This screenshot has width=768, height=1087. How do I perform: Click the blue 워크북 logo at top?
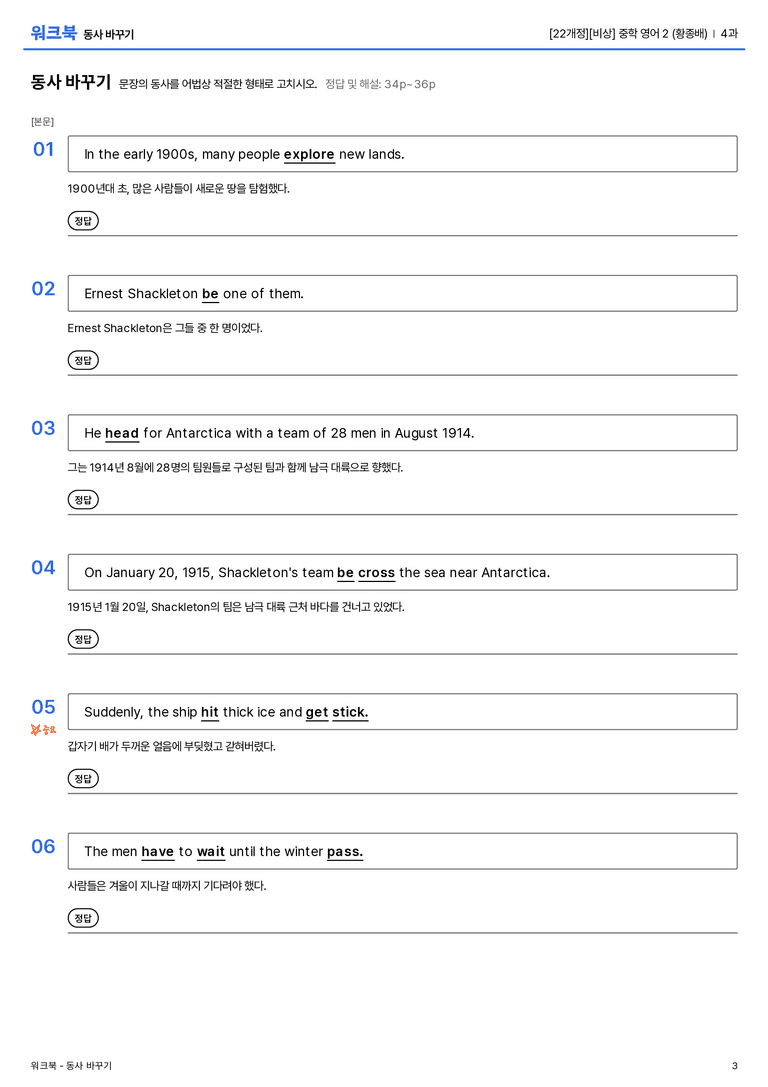53,33
